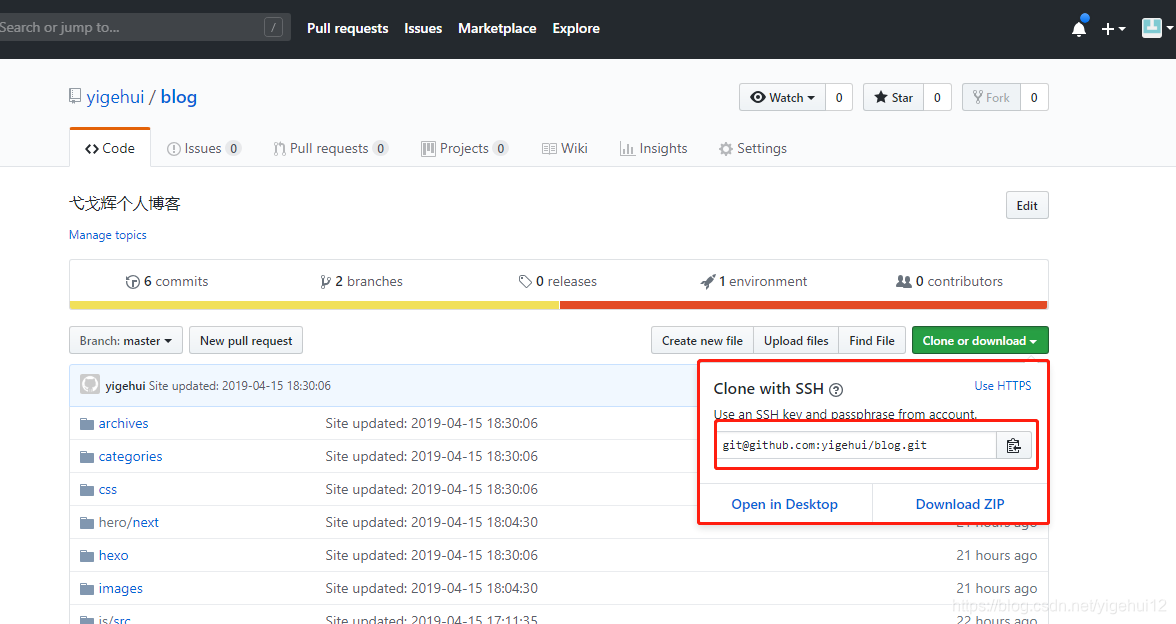Open Explore in top navigation
Viewport: 1176px width, 624px height.
(576, 28)
